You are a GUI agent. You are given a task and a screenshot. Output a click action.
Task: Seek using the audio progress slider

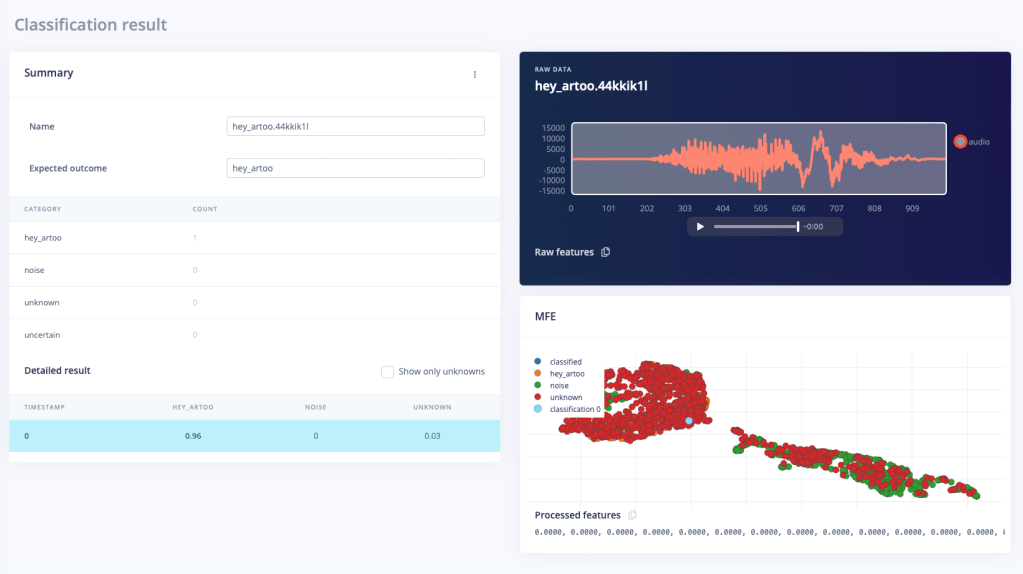[755, 227]
